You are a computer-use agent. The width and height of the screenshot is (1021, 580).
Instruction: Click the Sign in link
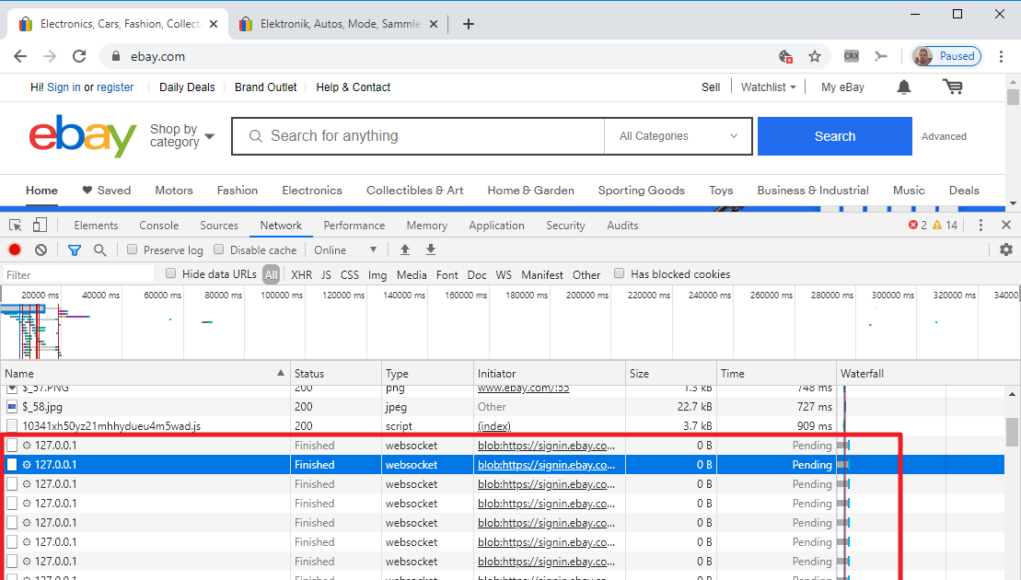[64, 87]
